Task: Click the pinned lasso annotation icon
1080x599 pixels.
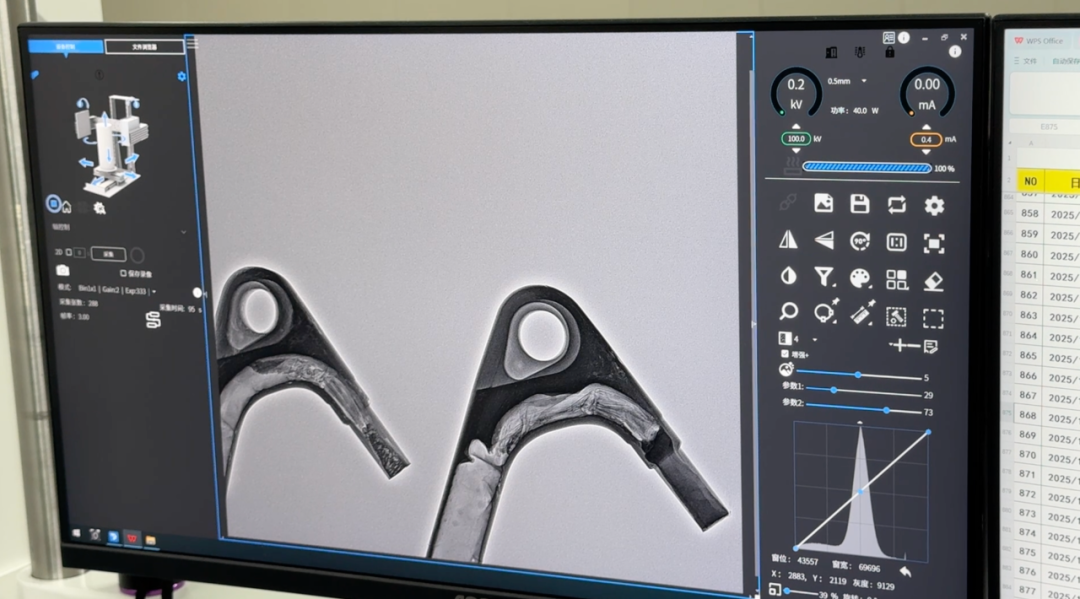Action: (x=825, y=311)
